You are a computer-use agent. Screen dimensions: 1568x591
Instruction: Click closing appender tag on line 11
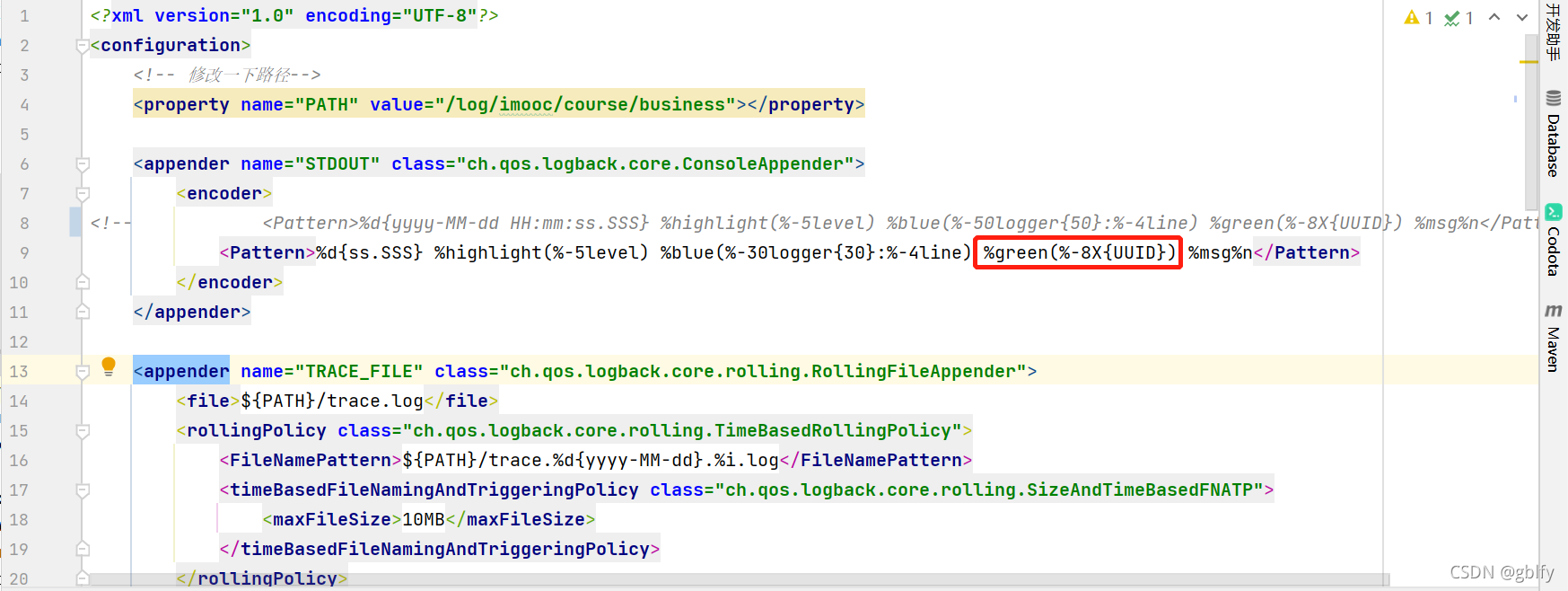pyautogui.click(x=192, y=313)
